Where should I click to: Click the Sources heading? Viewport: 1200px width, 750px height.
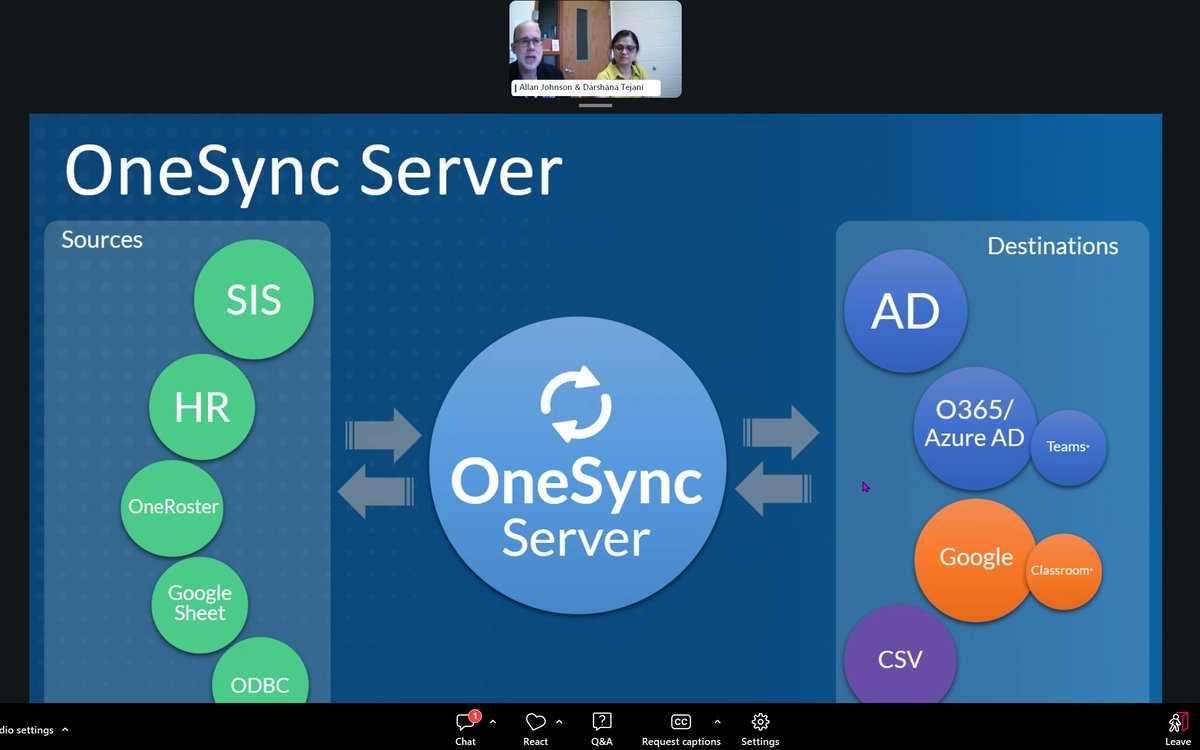(x=102, y=240)
